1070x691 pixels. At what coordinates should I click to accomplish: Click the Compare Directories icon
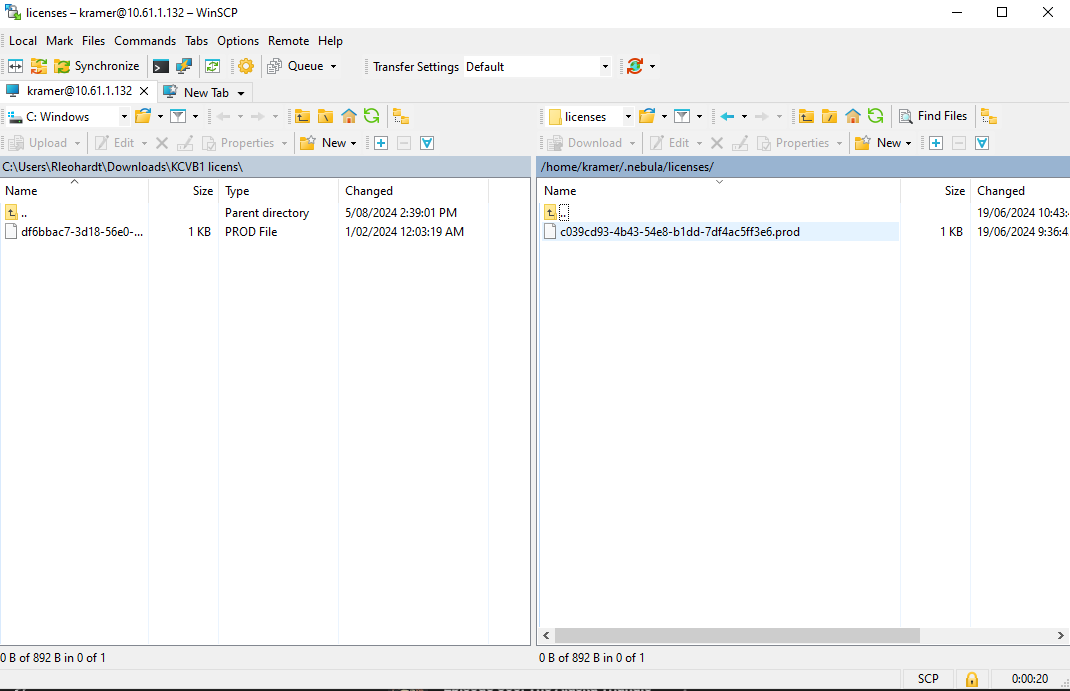(x=16, y=66)
